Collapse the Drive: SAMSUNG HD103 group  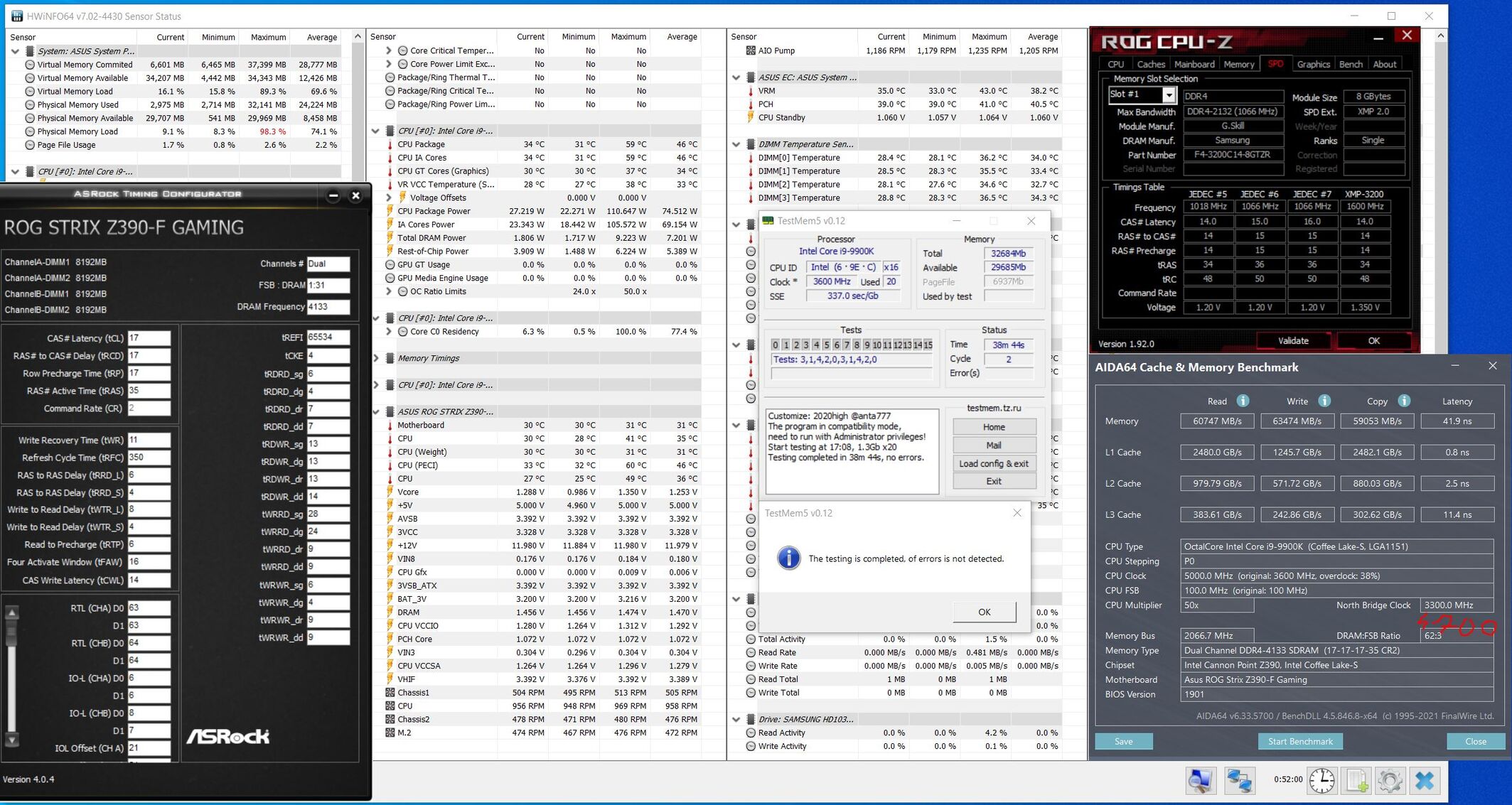(736, 719)
